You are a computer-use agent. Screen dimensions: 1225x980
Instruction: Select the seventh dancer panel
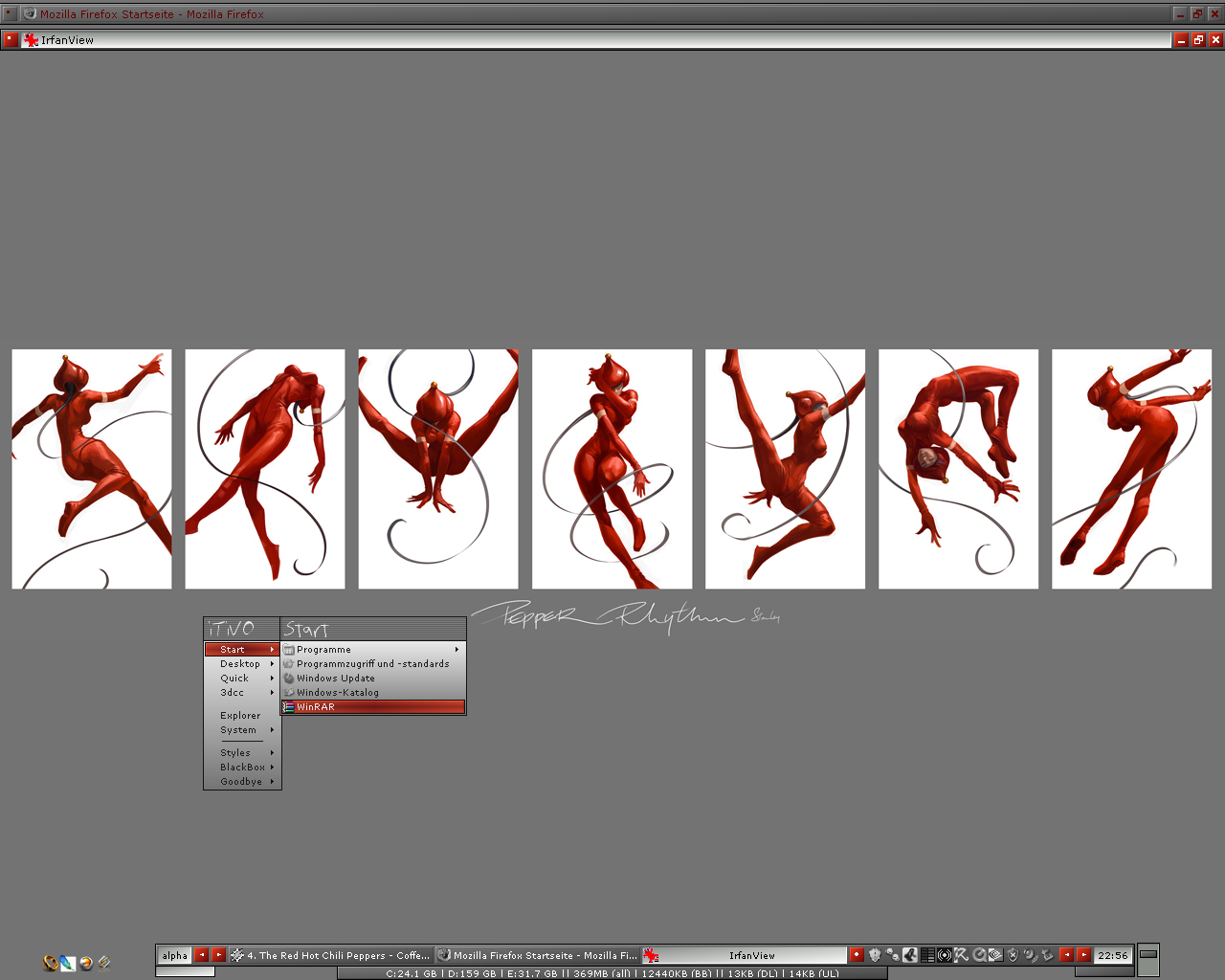[x=1131, y=469]
